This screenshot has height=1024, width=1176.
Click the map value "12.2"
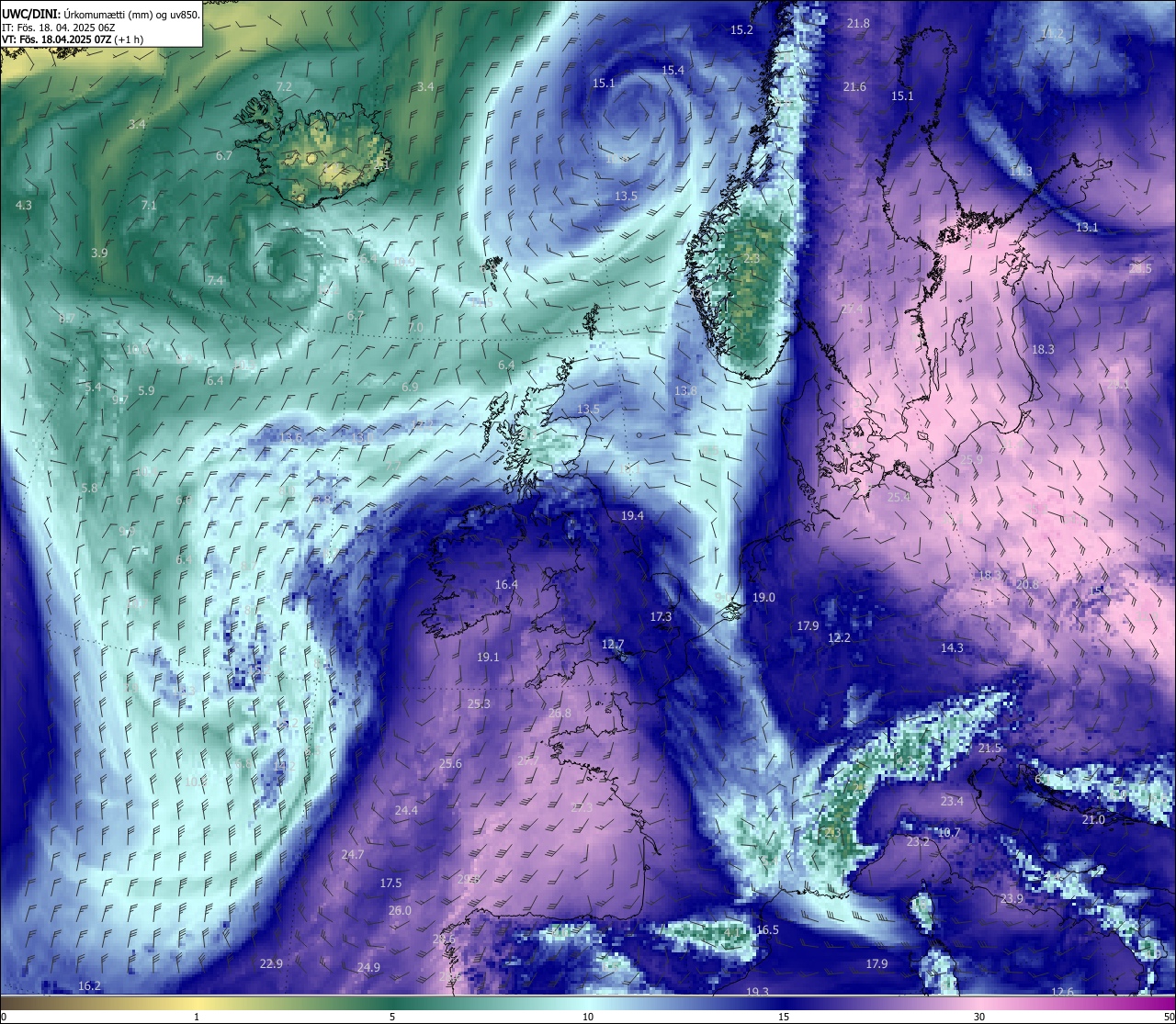[x=839, y=638]
